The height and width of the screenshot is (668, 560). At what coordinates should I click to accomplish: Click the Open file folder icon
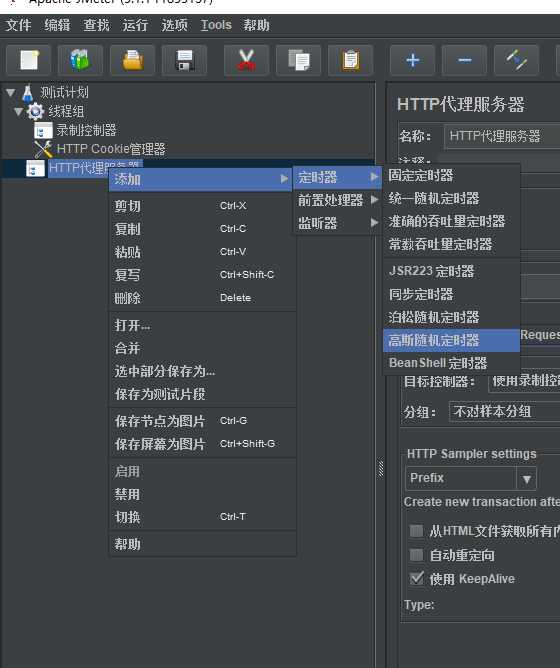[133, 60]
